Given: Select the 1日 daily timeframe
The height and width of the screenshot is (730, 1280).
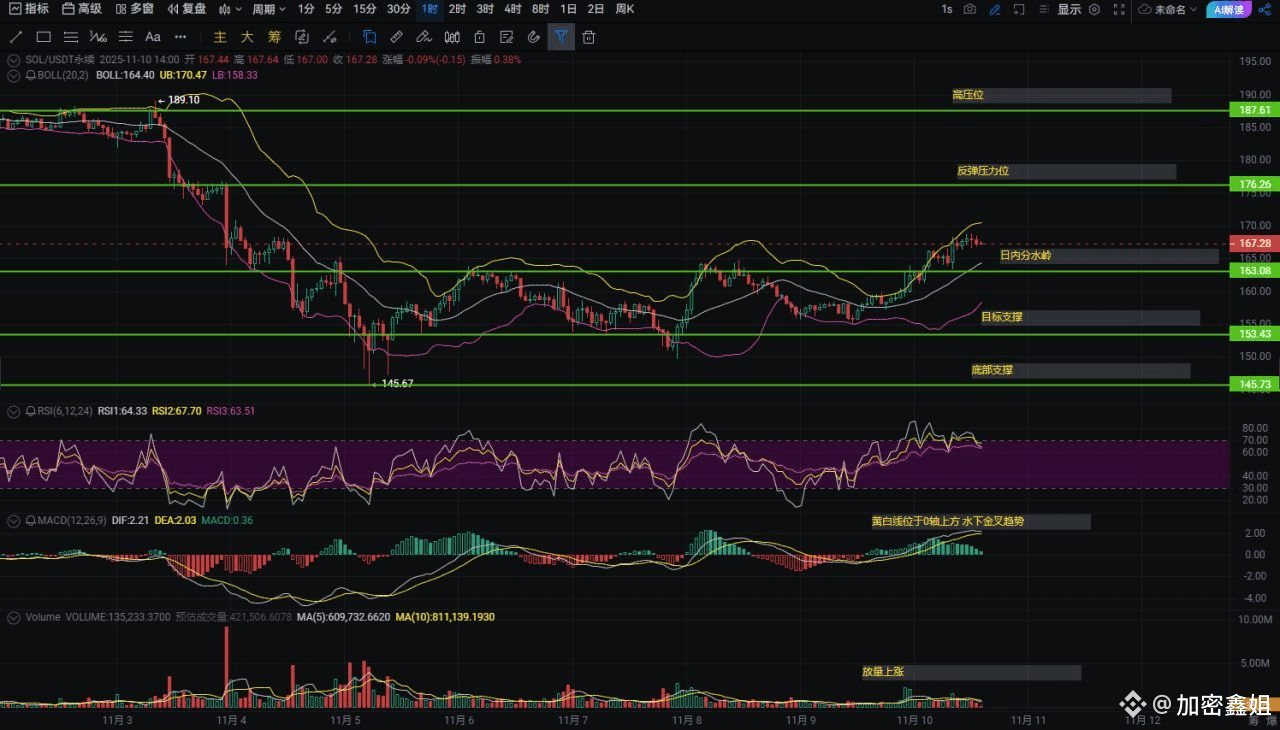Looking at the screenshot, I should [x=568, y=9].
